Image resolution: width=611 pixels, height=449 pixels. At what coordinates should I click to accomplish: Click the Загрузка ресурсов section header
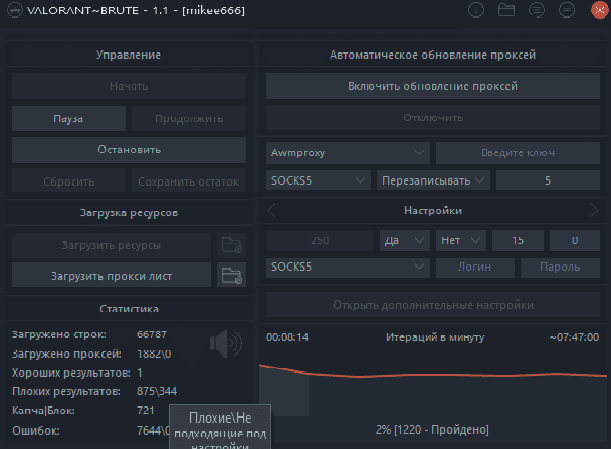[129, 213]
